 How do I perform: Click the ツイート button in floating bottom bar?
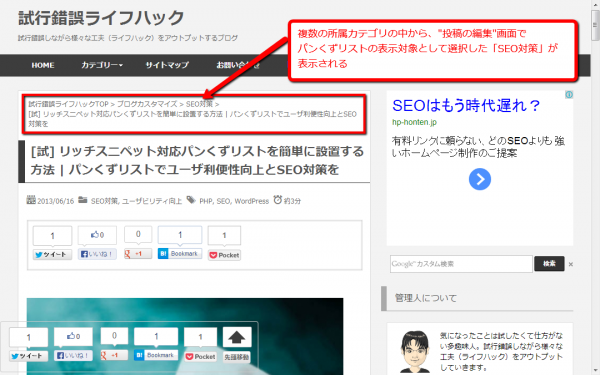pyautogui.click(x=29, y=356)
